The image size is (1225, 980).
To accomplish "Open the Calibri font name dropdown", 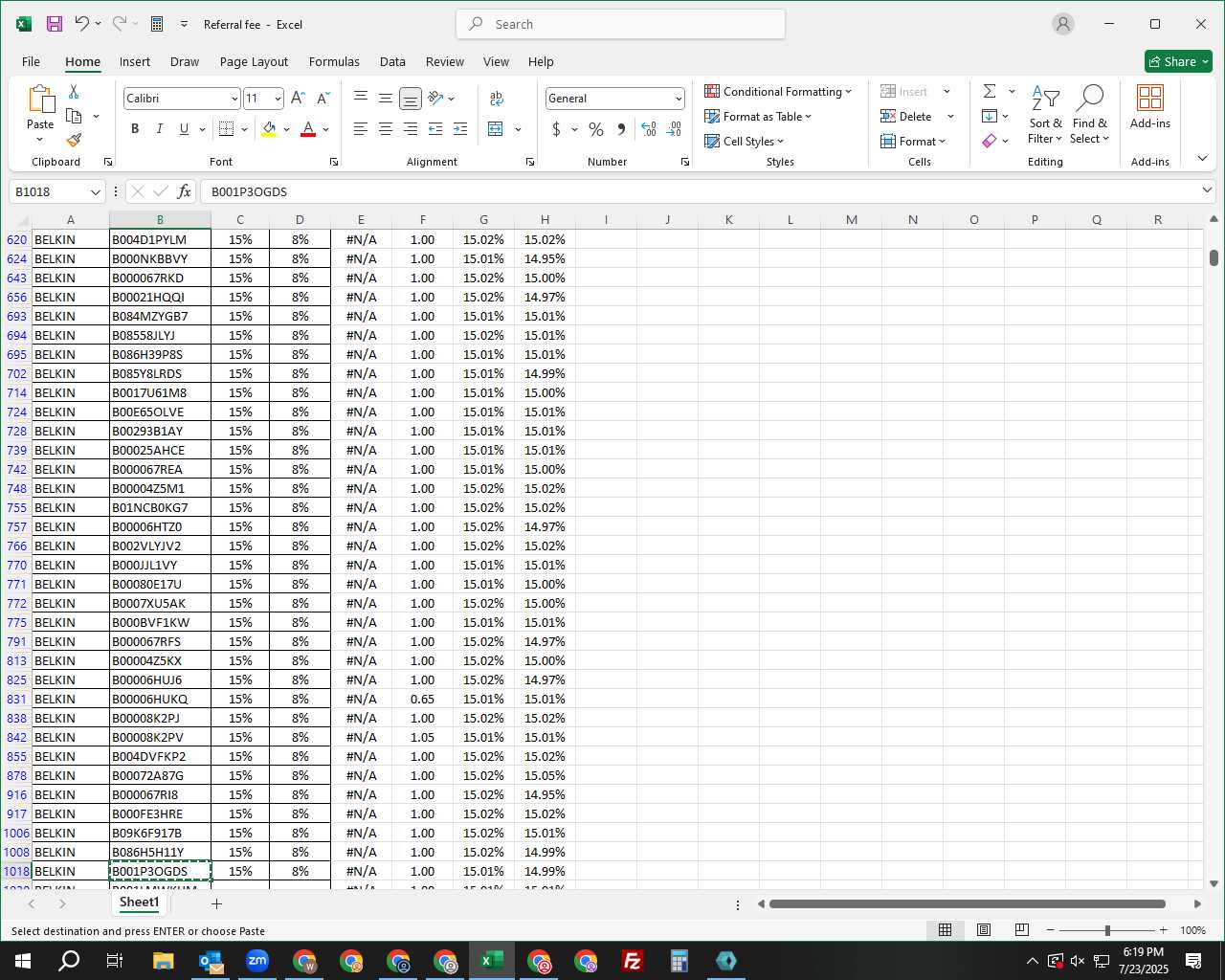I will pyautogui.click(x=234, y=99).
